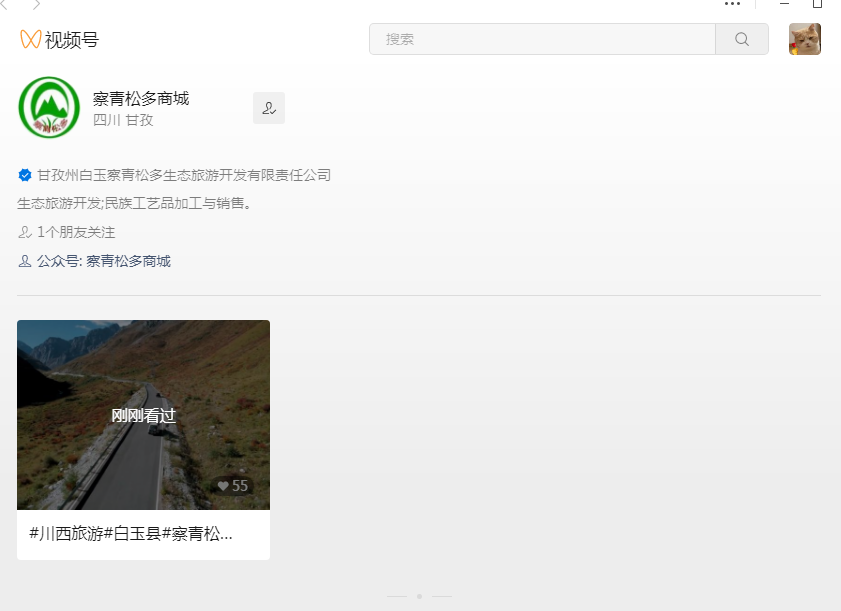
Task: Click company name 甘孜州白玉察青松多生态旅游开发有限责任公司
Action: point(184,175)
